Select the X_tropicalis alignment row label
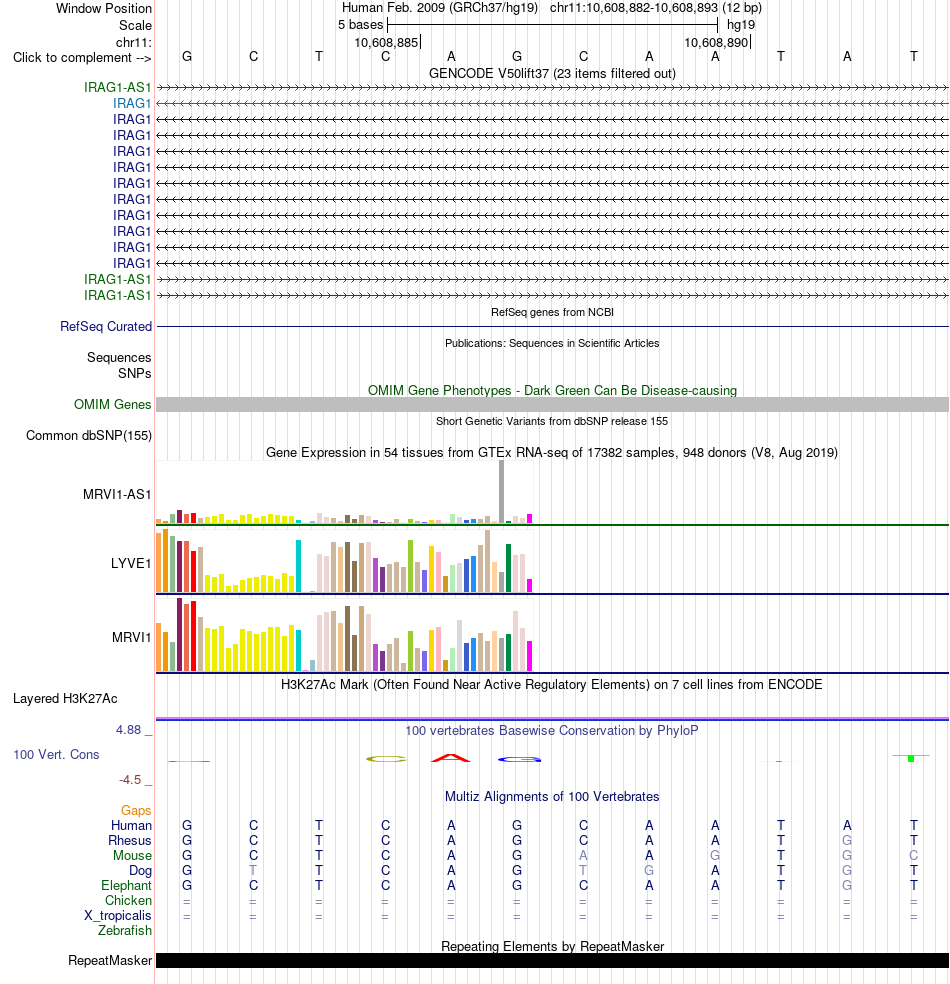The height and width of the screenshot is (984, 950). [x=117, y=916]
